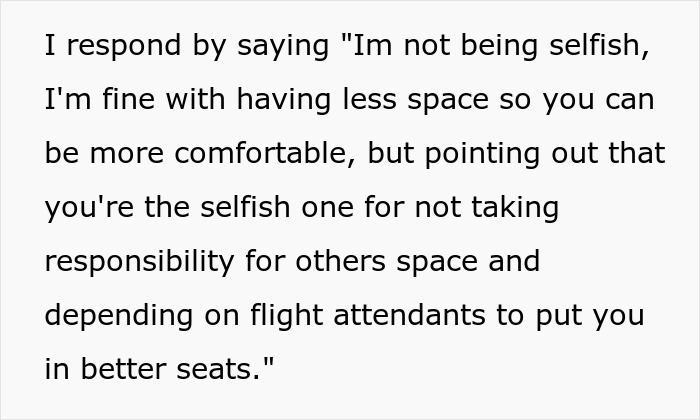Click the word "space" in second line

pos(448,101)
